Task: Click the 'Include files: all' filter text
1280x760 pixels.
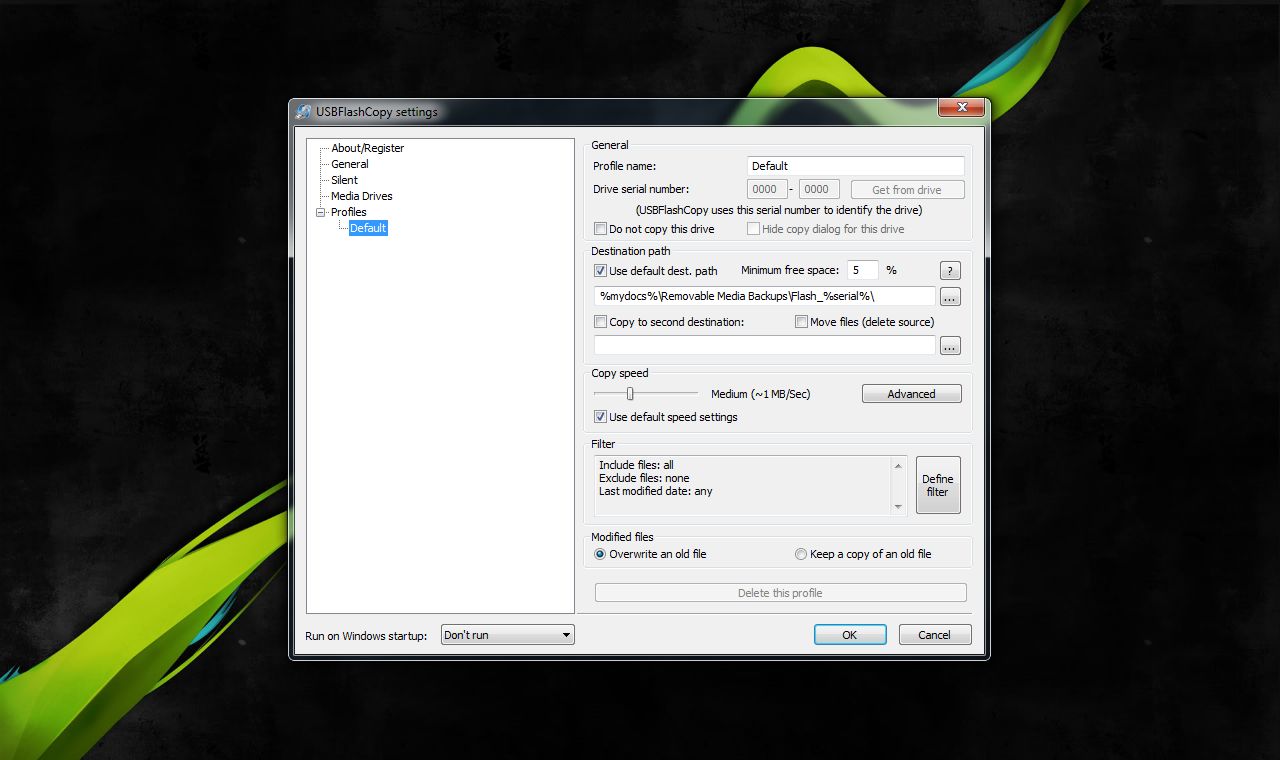Action: 636,465
